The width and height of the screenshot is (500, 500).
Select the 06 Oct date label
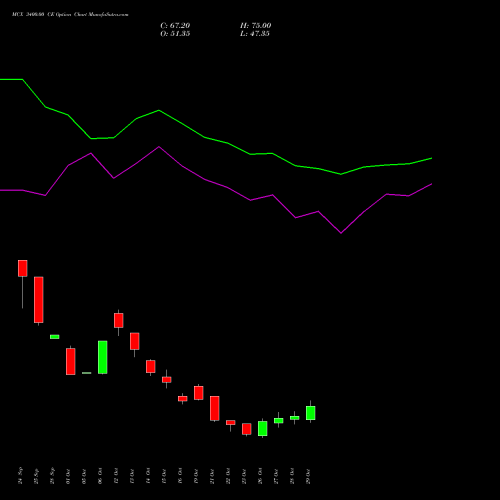tap(101, 476)
